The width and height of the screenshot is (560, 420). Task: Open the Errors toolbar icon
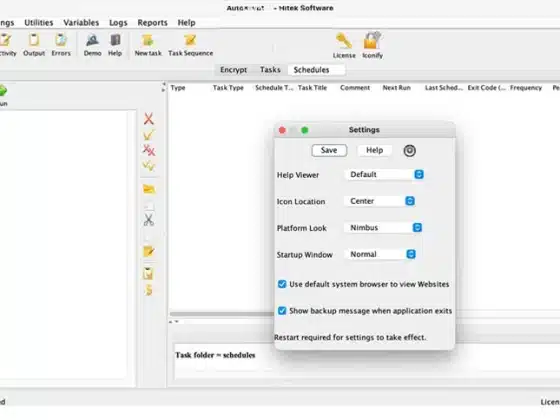(x=61, y=45)
